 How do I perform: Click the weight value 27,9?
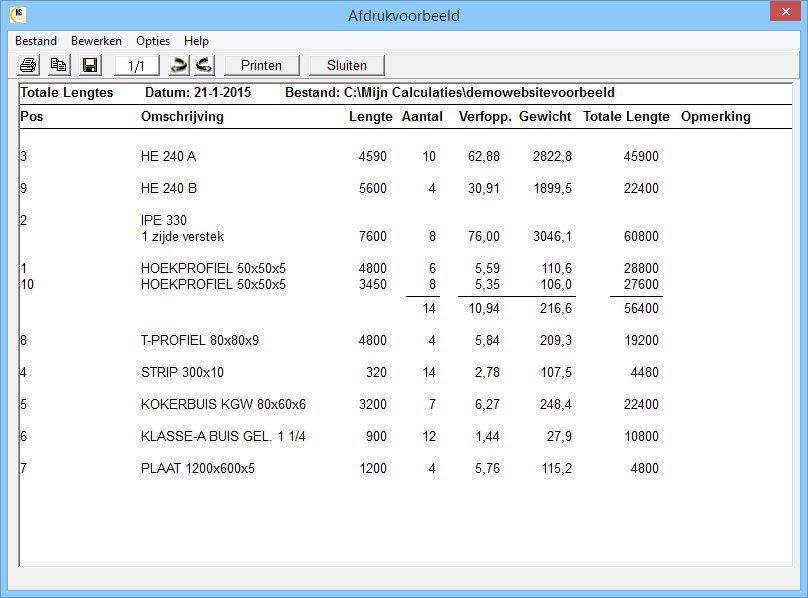pyautogui.click(x=559, y=436)
